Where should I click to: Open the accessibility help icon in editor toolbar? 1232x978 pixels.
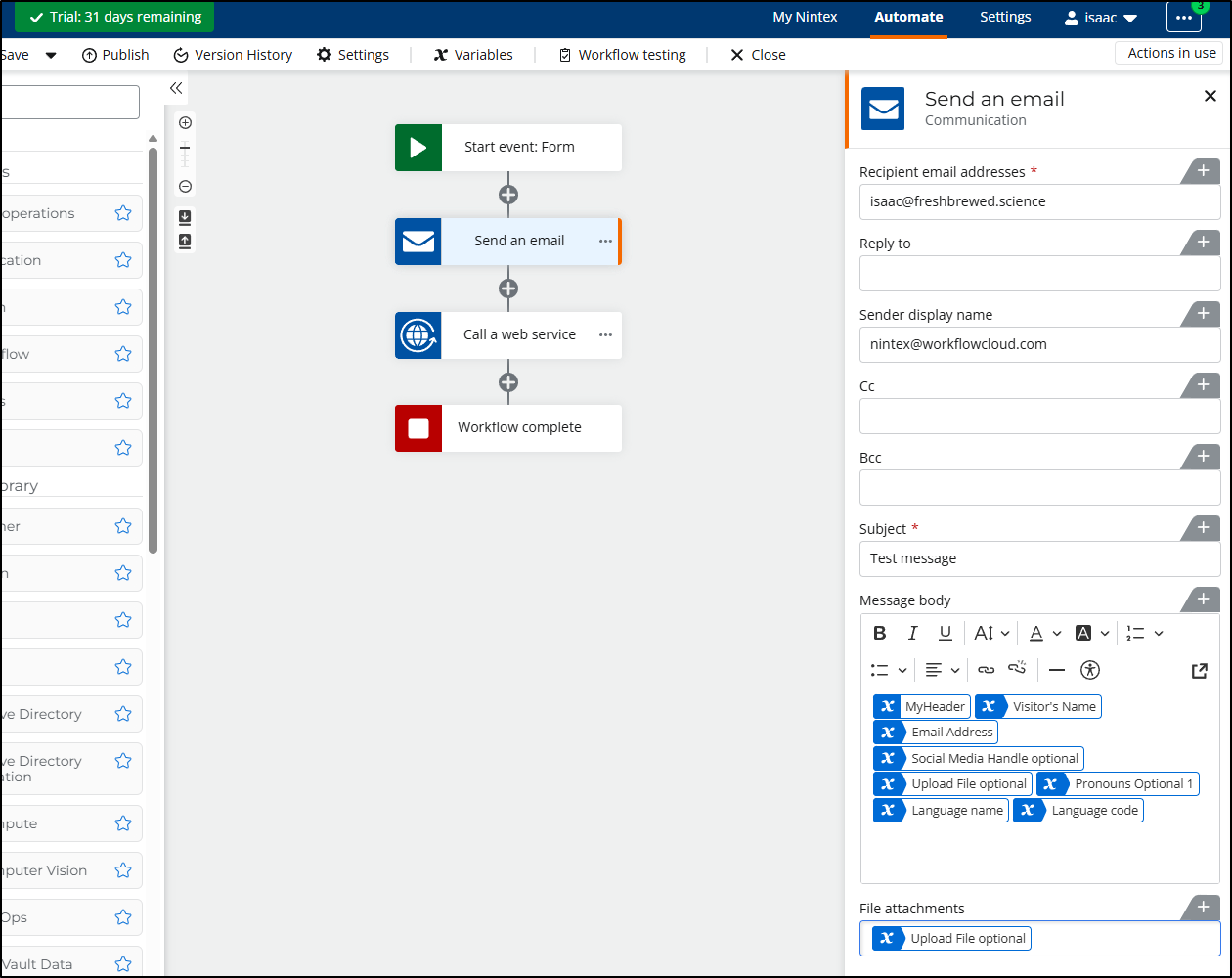[1091, 670]
